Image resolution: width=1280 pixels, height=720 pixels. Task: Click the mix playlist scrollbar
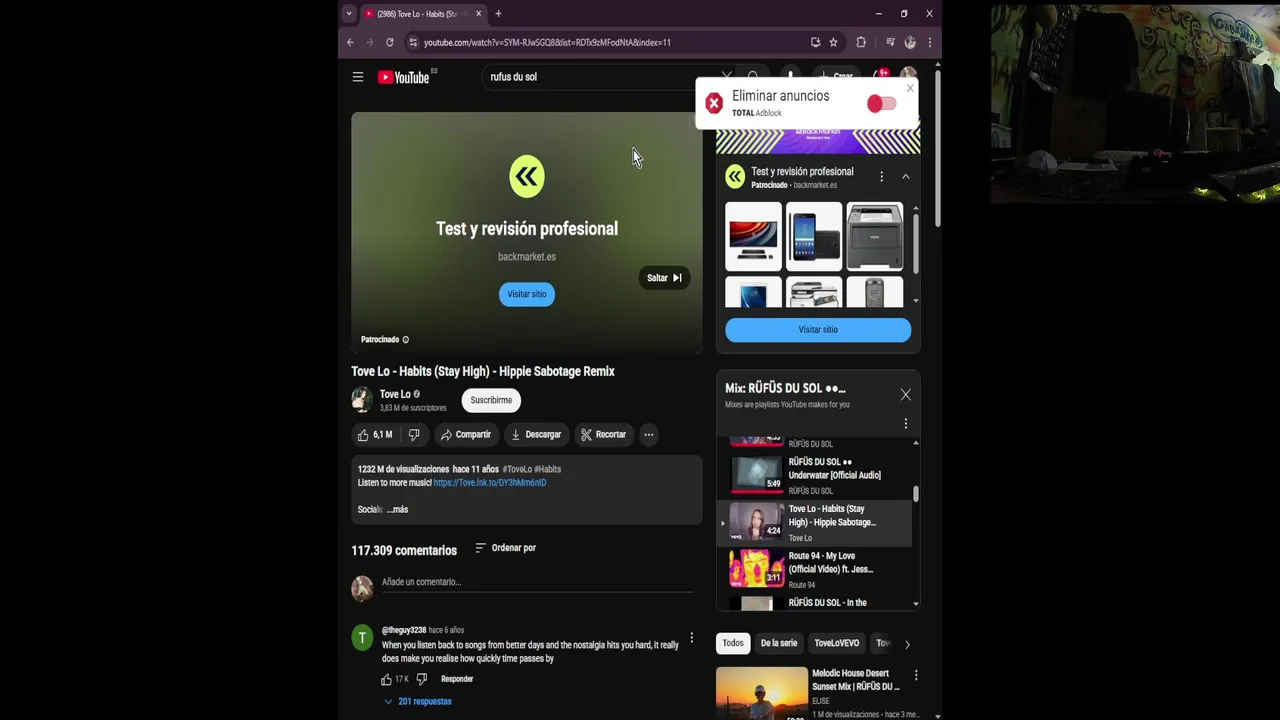(x=915, y=494)
